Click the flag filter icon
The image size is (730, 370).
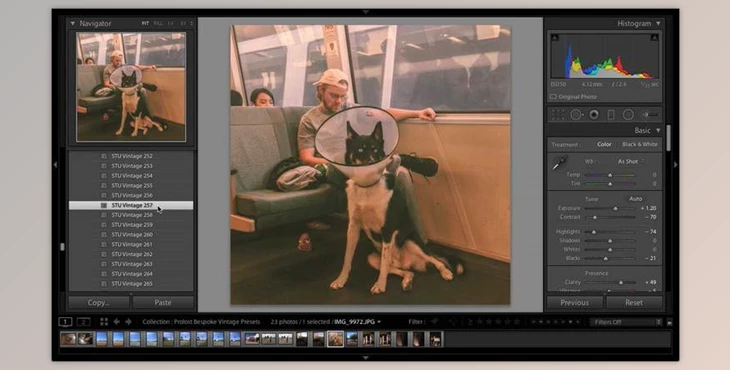435,322
